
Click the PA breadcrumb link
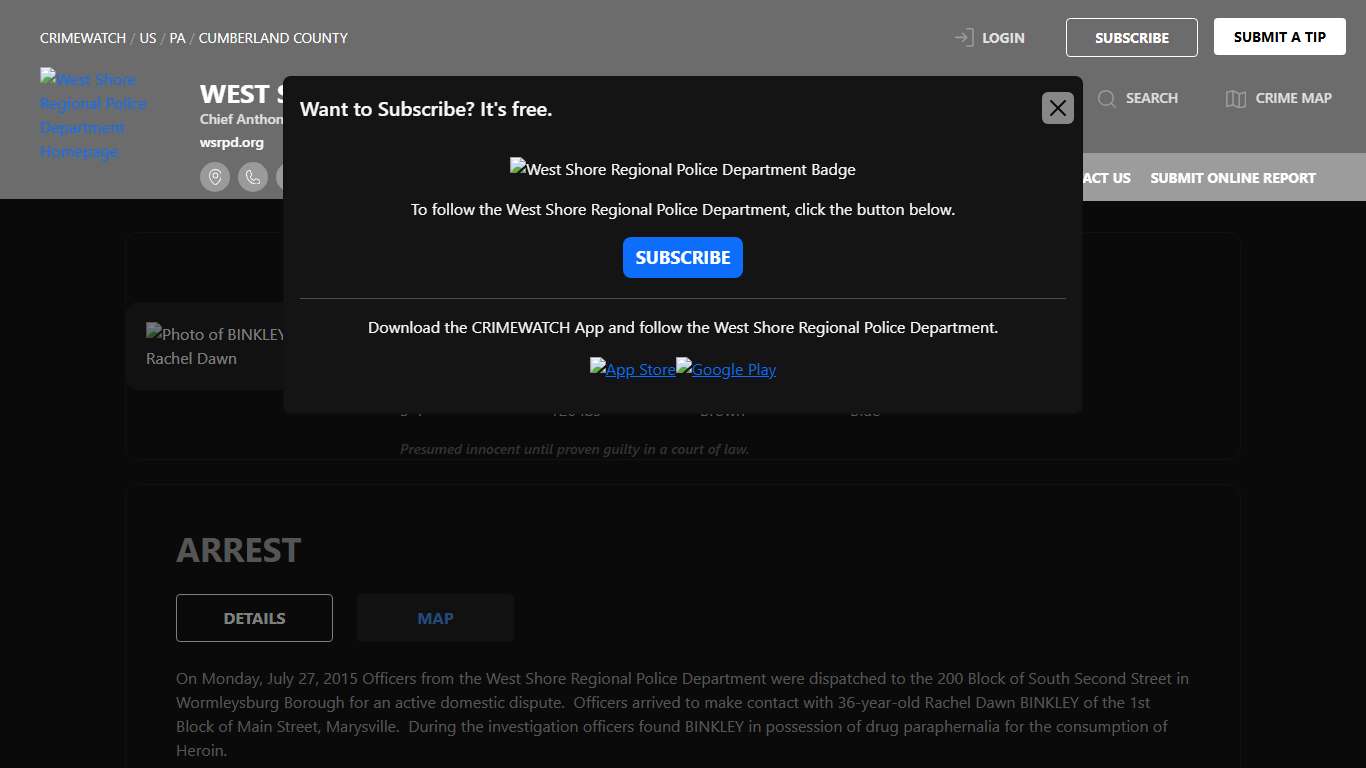click(x=177, y=38)
